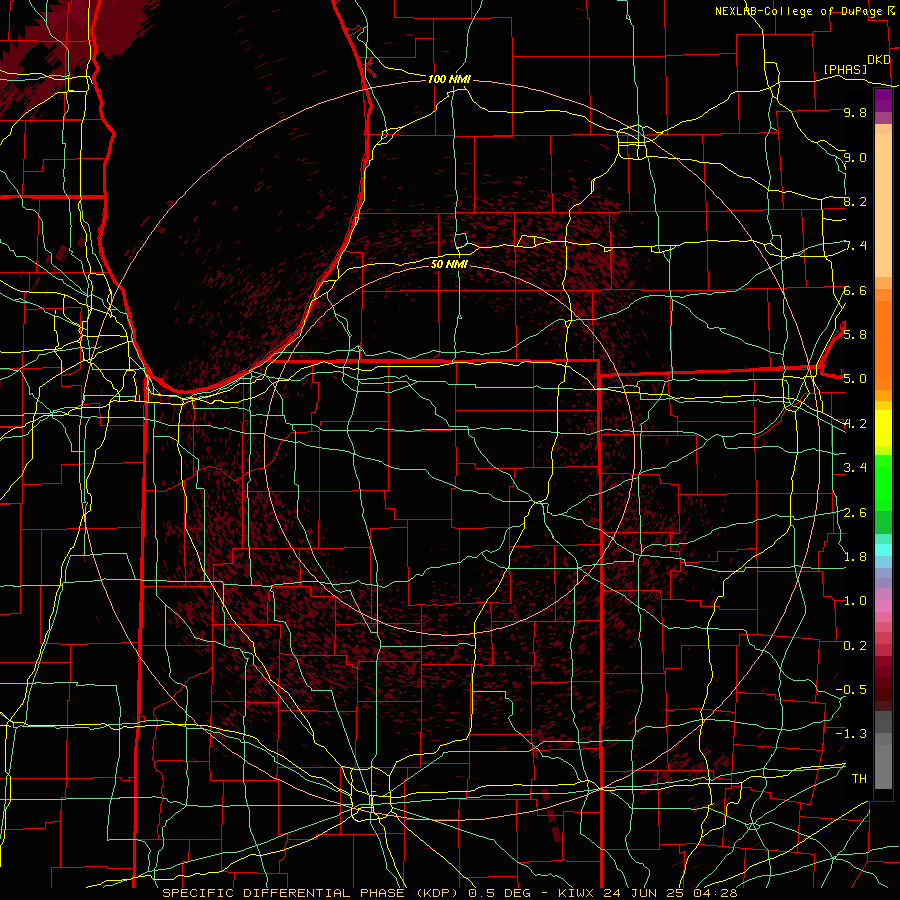Pick the bright green color bar segment
The width and height of the screenshot is (900, 900).
click(x=883, y=482)
